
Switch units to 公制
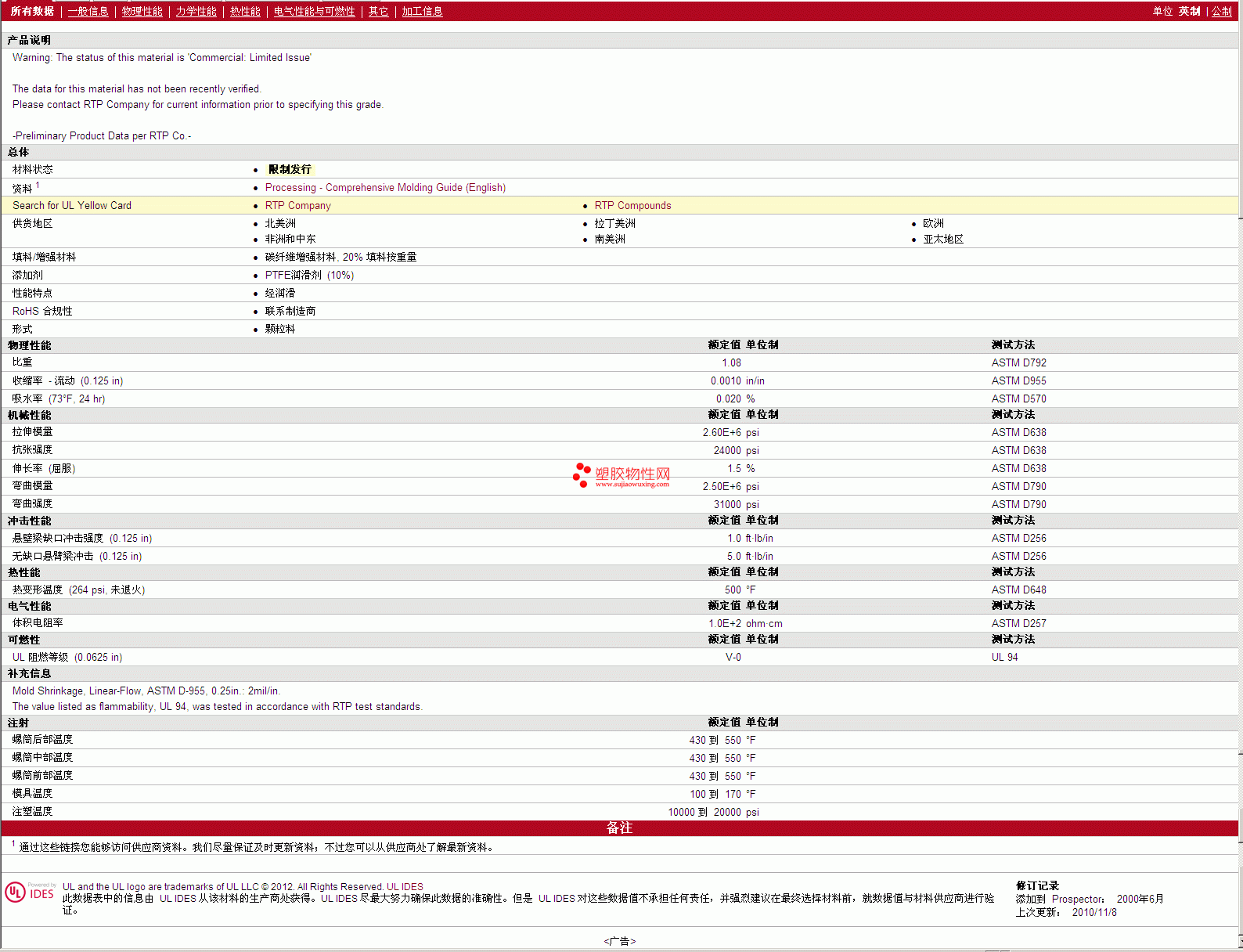(x=1221, y=11)
